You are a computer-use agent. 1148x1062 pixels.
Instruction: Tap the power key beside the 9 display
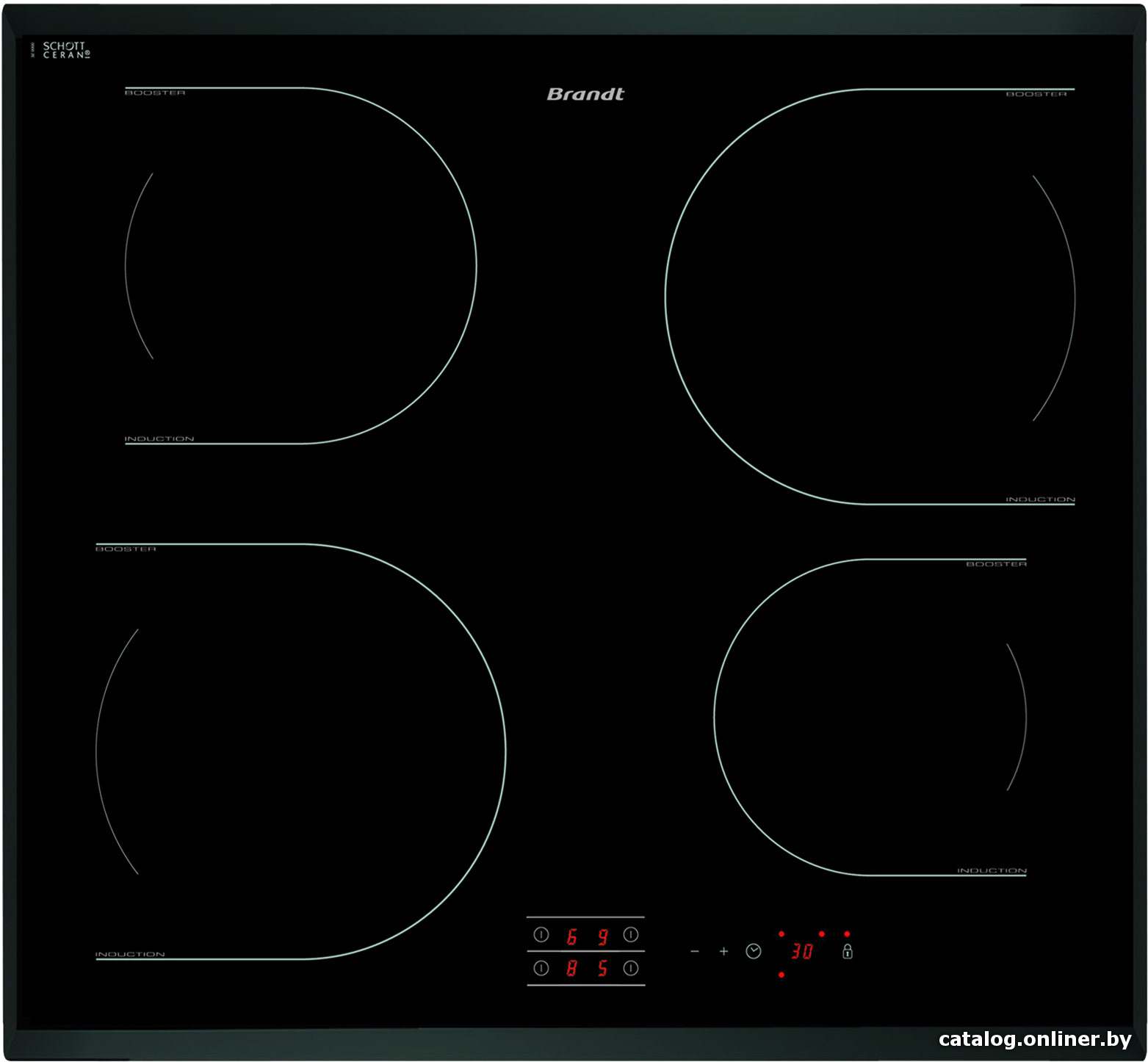[x=631, y=935]
